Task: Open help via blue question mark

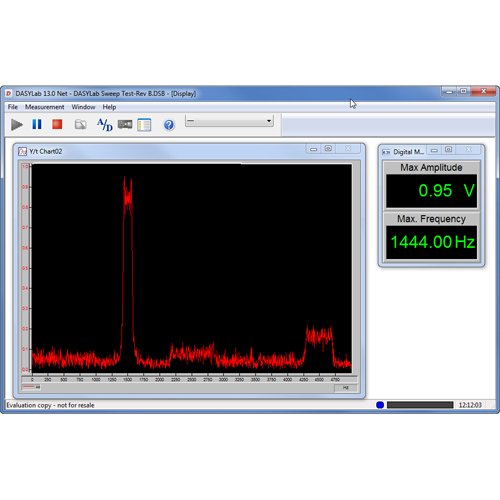Action: point(169,125)
